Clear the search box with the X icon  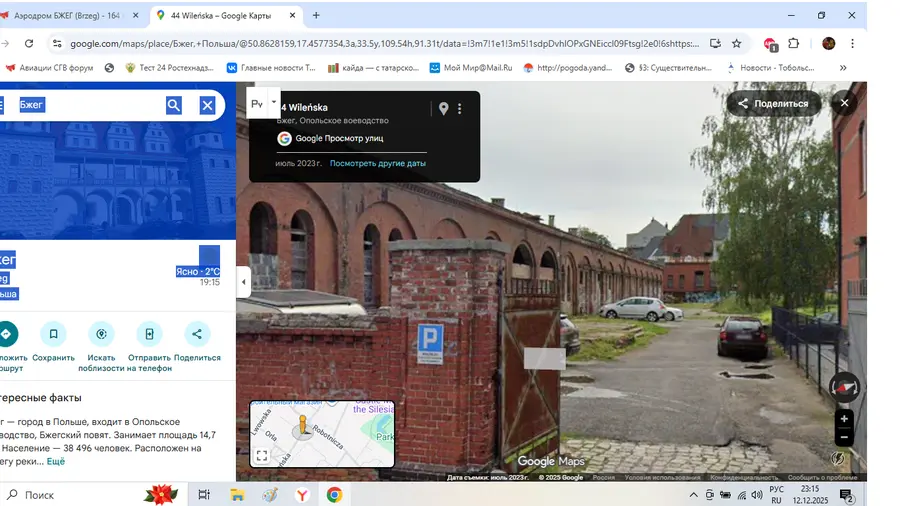point(207,105)
